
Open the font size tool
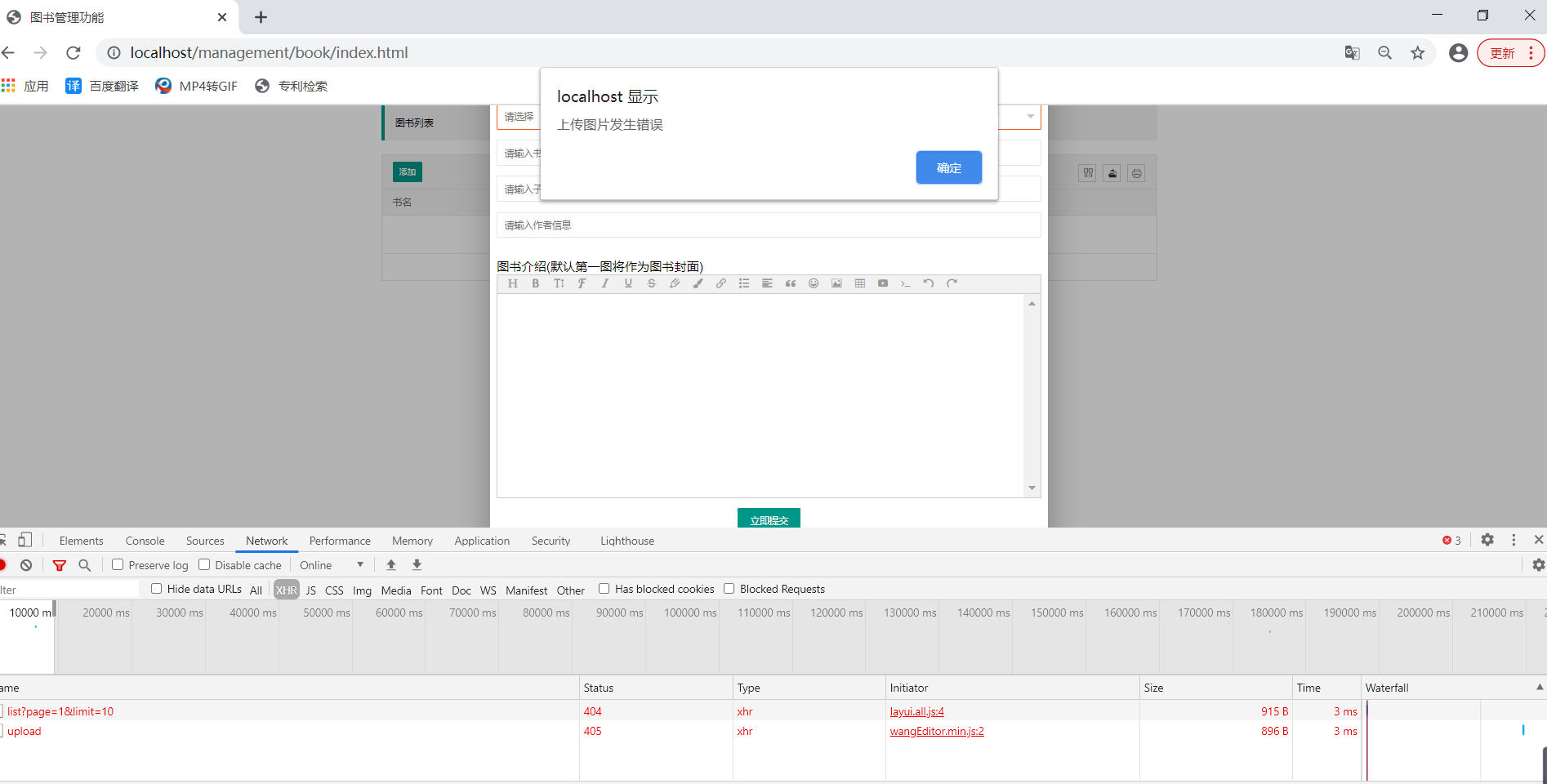click(559, 283)
